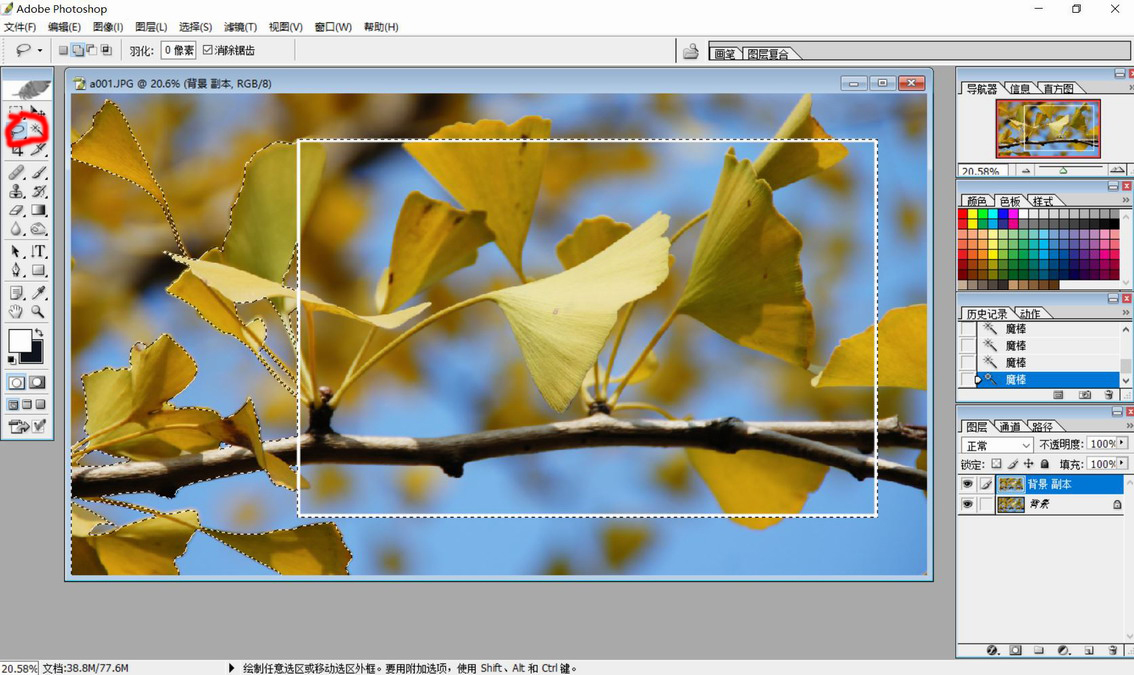The image size is (1134, 675).
Task: Choose the Hand tool
Action: pos(17,312)
